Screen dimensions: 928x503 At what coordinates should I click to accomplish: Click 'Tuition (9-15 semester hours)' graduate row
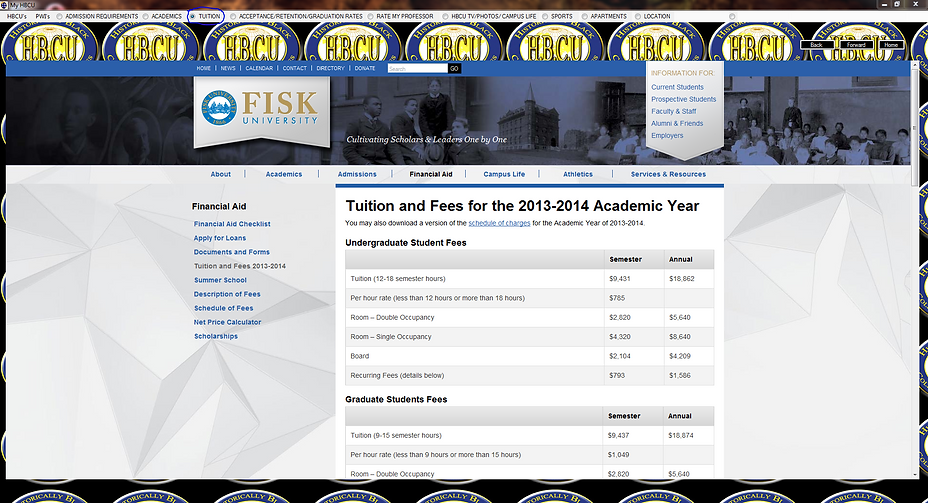[x=396, y=436]
